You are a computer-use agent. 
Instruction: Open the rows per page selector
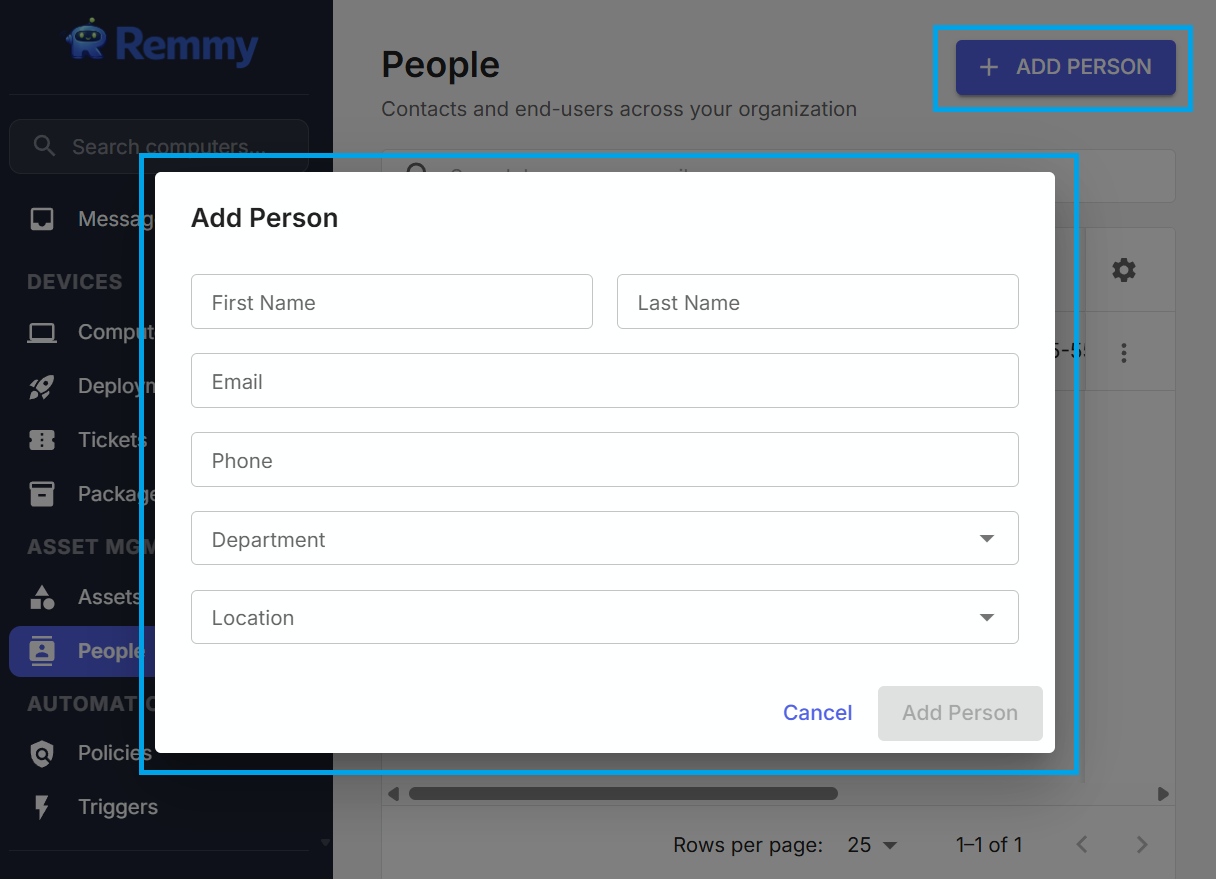[871, 845]
